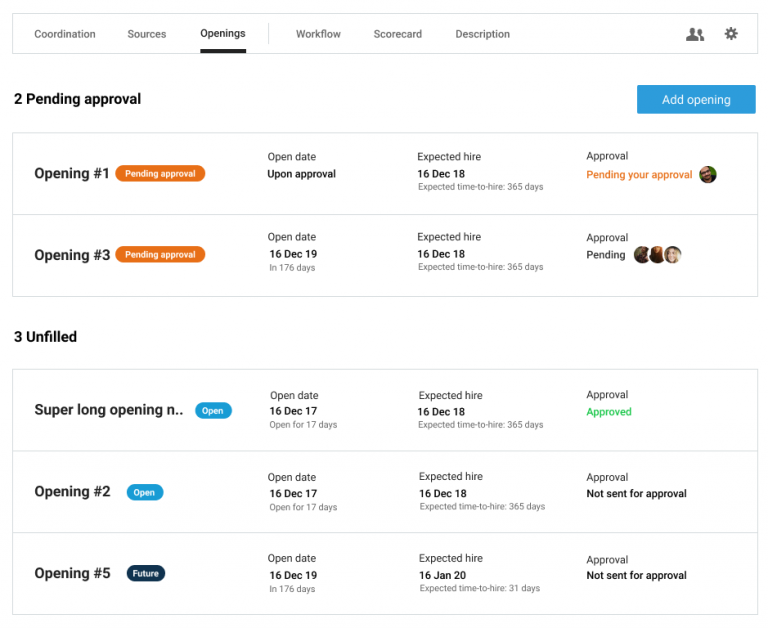Screen dimensions: 768x628
Task: Open the Workflow tab
Action: [318, 34]
